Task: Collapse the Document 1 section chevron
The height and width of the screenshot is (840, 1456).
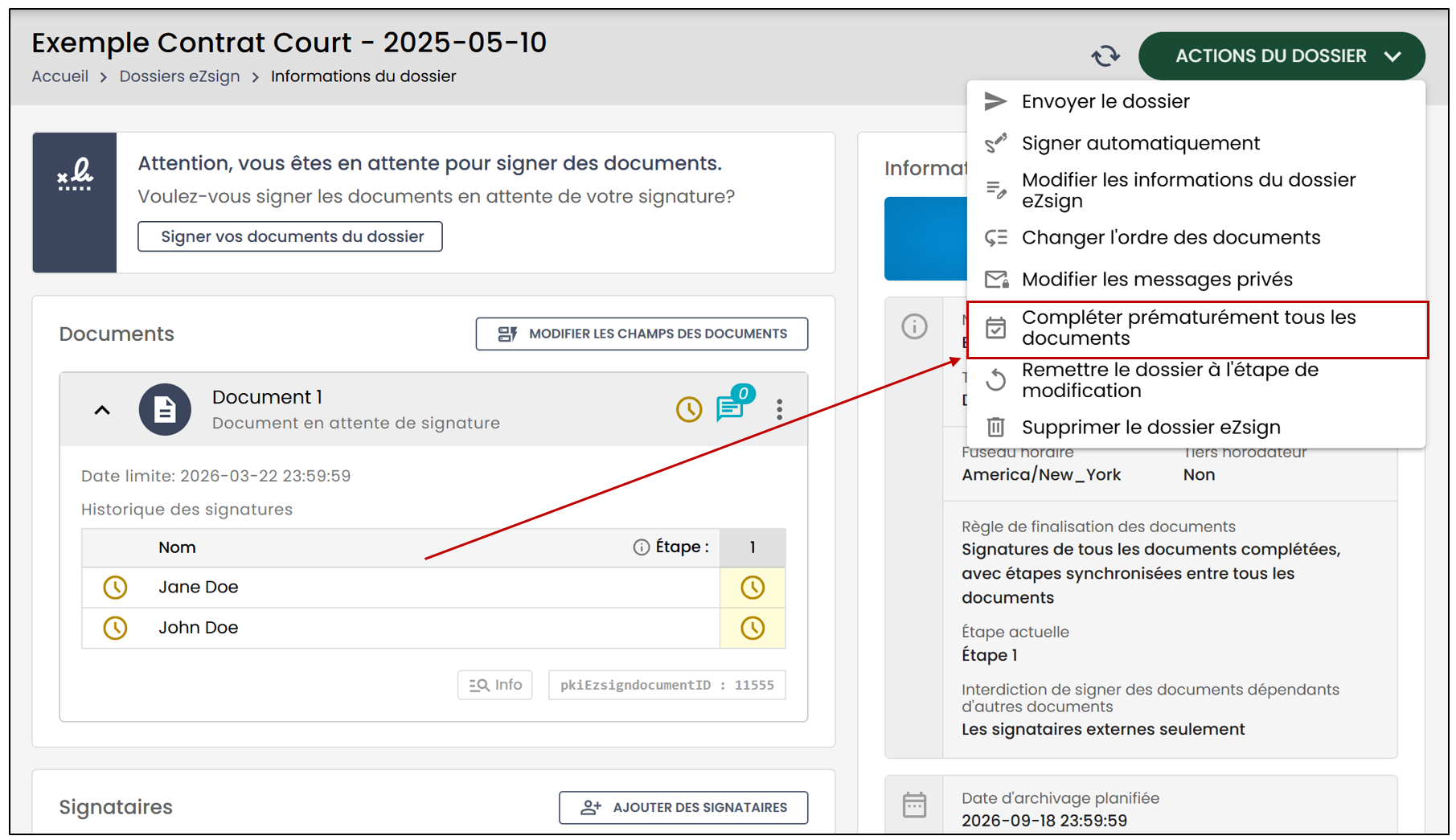Action: coord(102,410)
